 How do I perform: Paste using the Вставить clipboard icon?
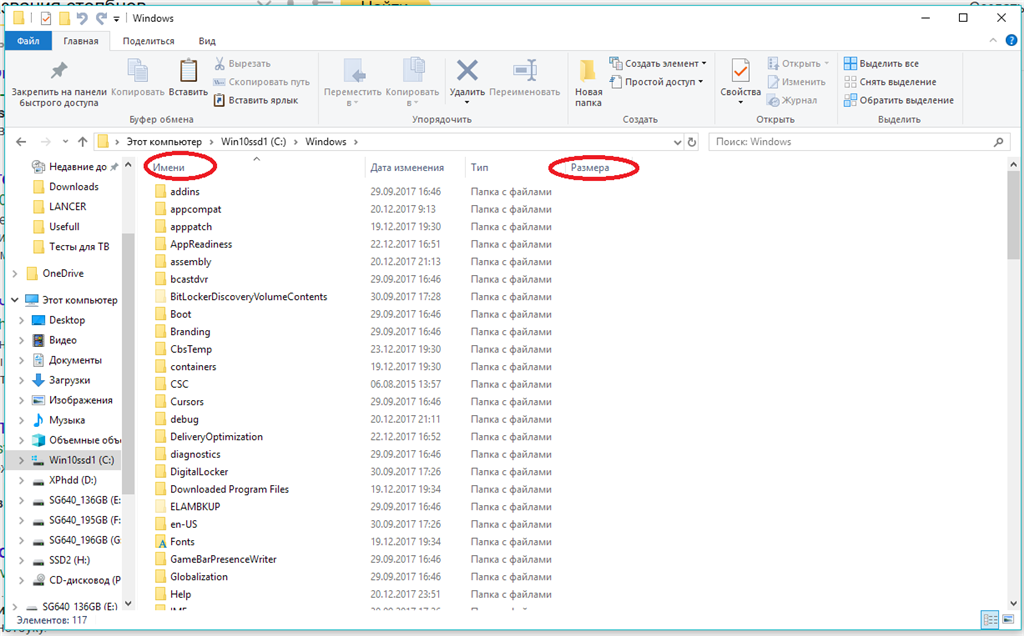tap(188, 71)
